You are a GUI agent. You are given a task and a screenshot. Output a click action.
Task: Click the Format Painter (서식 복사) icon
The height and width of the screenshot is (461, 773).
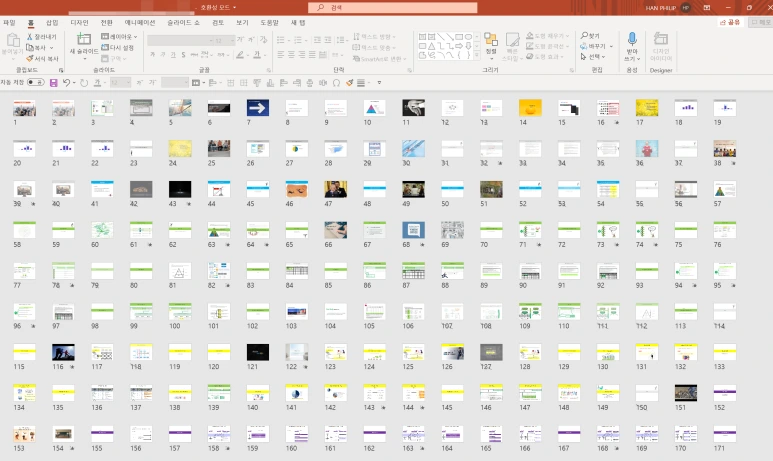[x=30, y=59]
